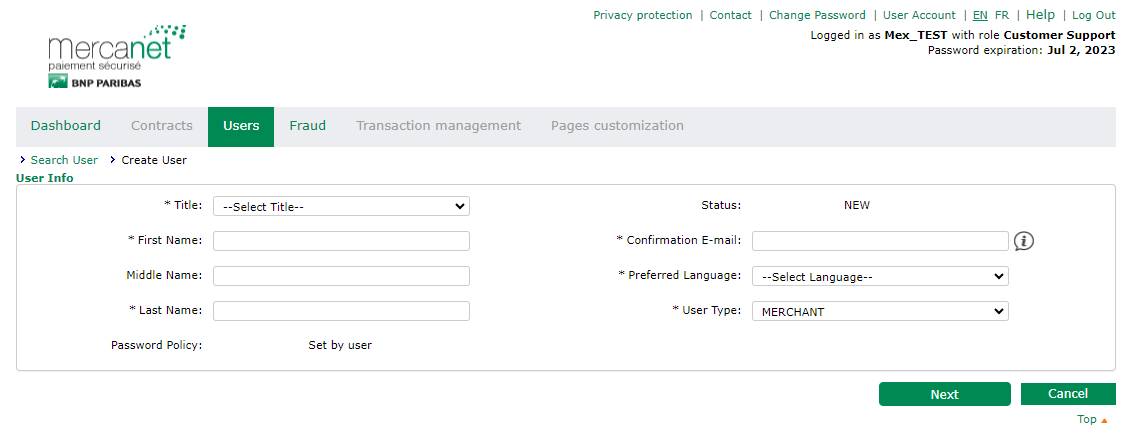Click the Log Out link

[1093, 15]
